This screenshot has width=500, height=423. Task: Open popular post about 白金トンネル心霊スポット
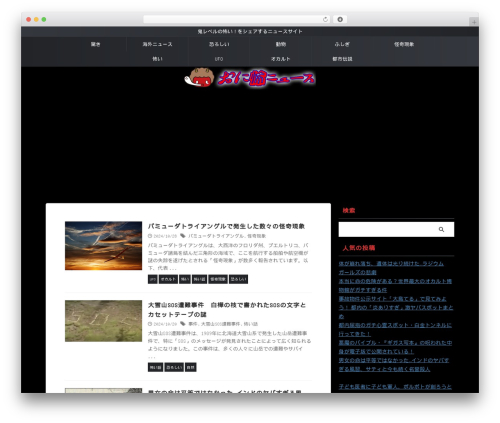[395, 329]
